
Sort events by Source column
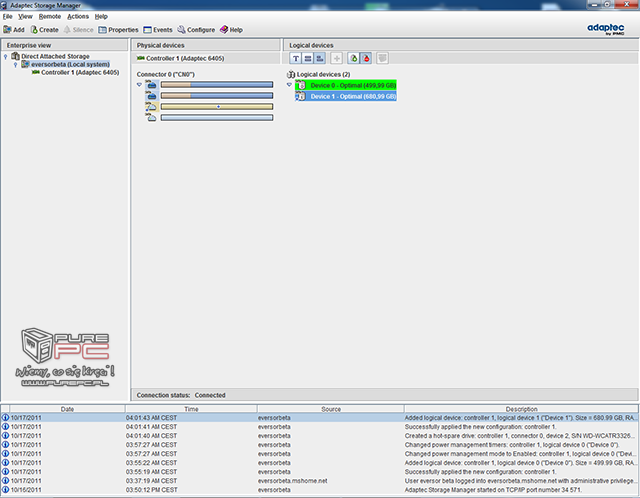coord(331,409)
